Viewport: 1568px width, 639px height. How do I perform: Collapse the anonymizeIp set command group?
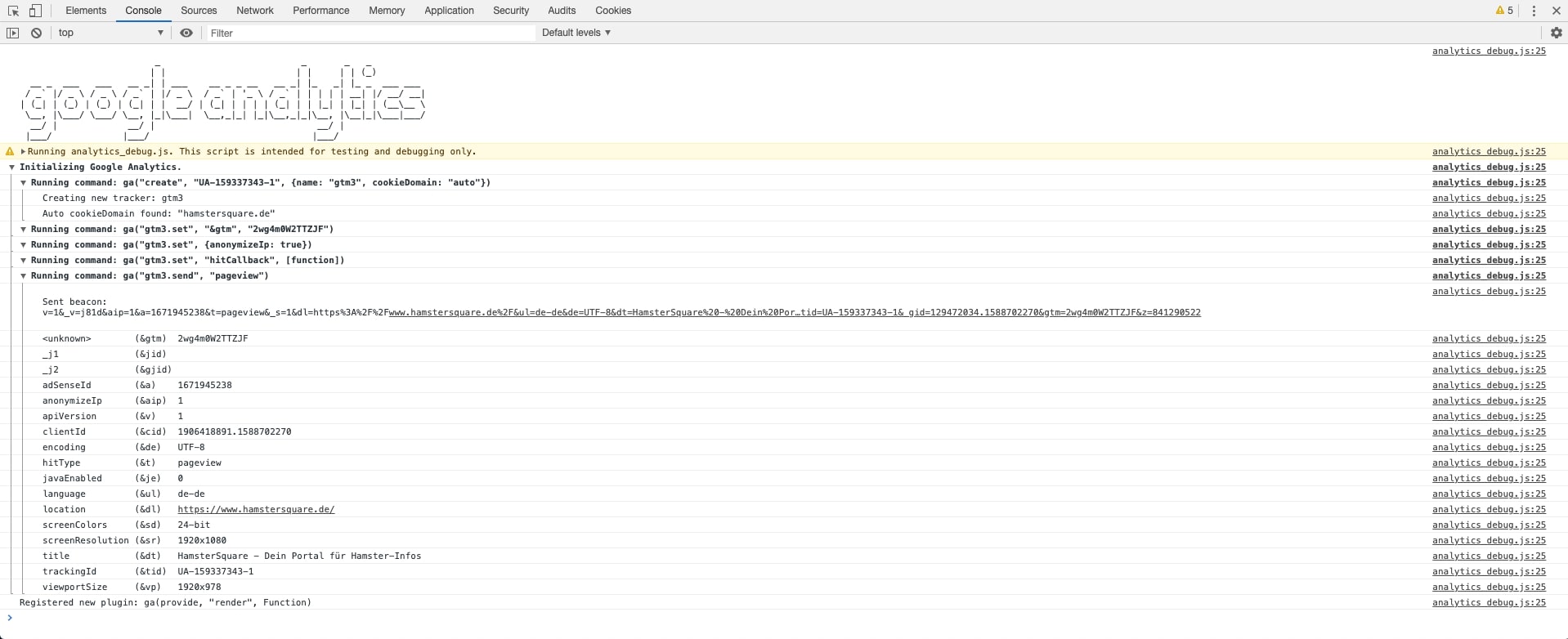point(24,245)
